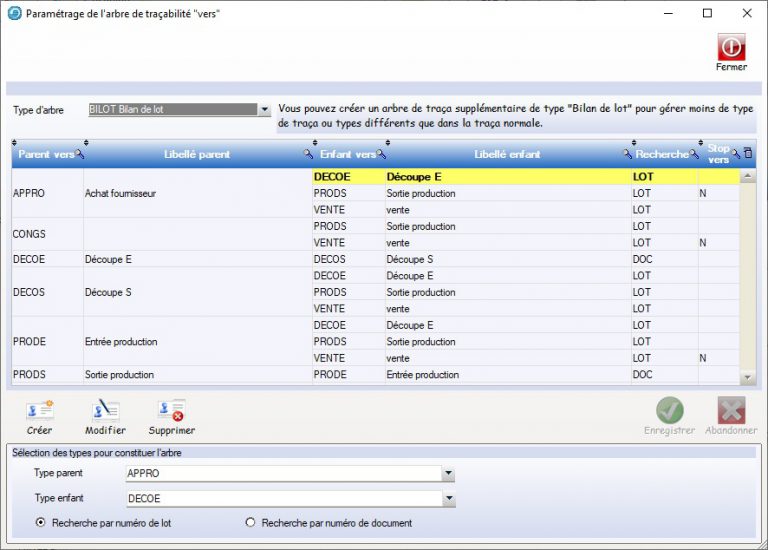Select Recherche par numéro de lot
Image resolution: width=768 pixels, height=550 pixels.
[40, 523]
